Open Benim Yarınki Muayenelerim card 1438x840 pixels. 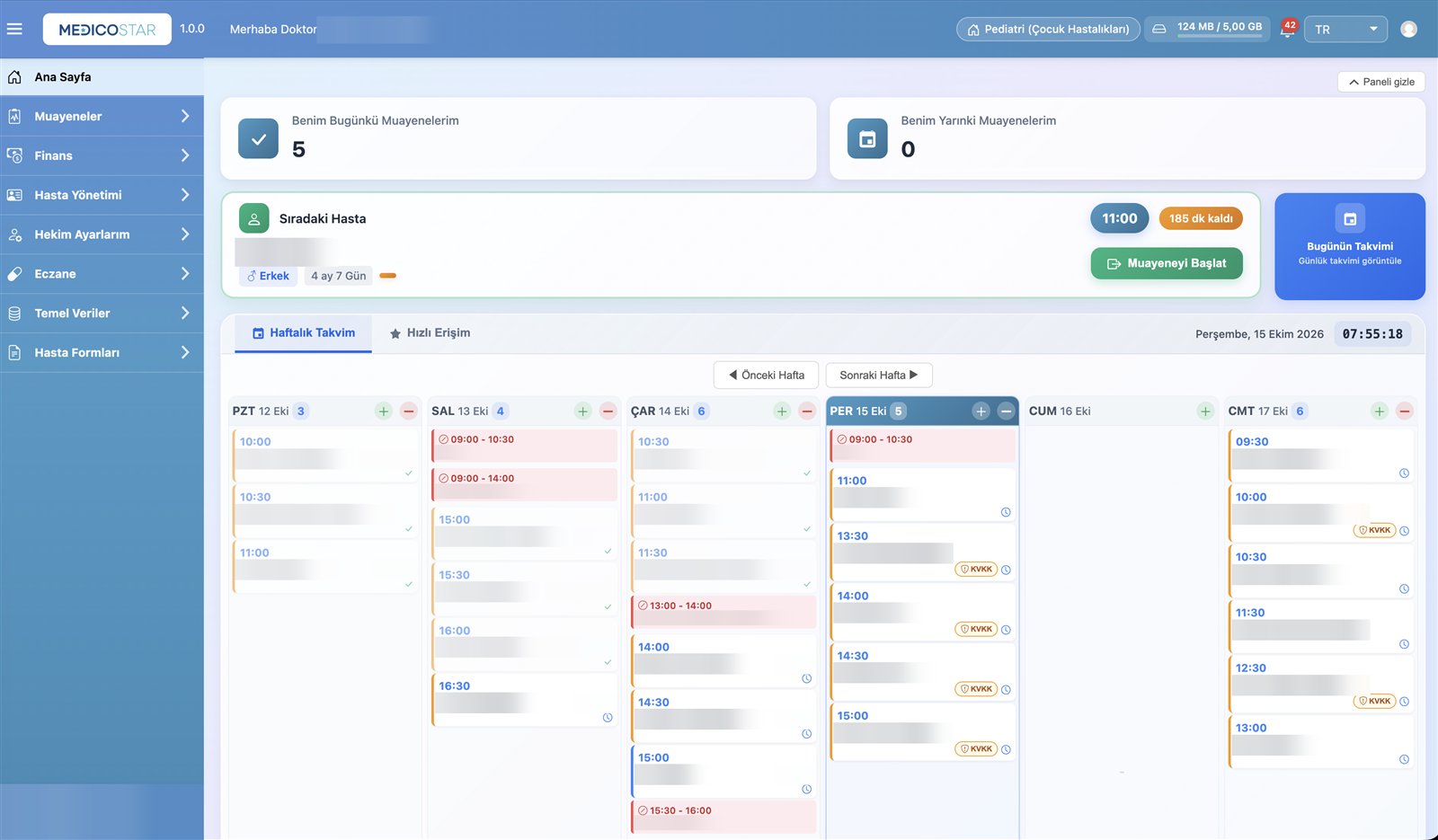coord(1127,138)
